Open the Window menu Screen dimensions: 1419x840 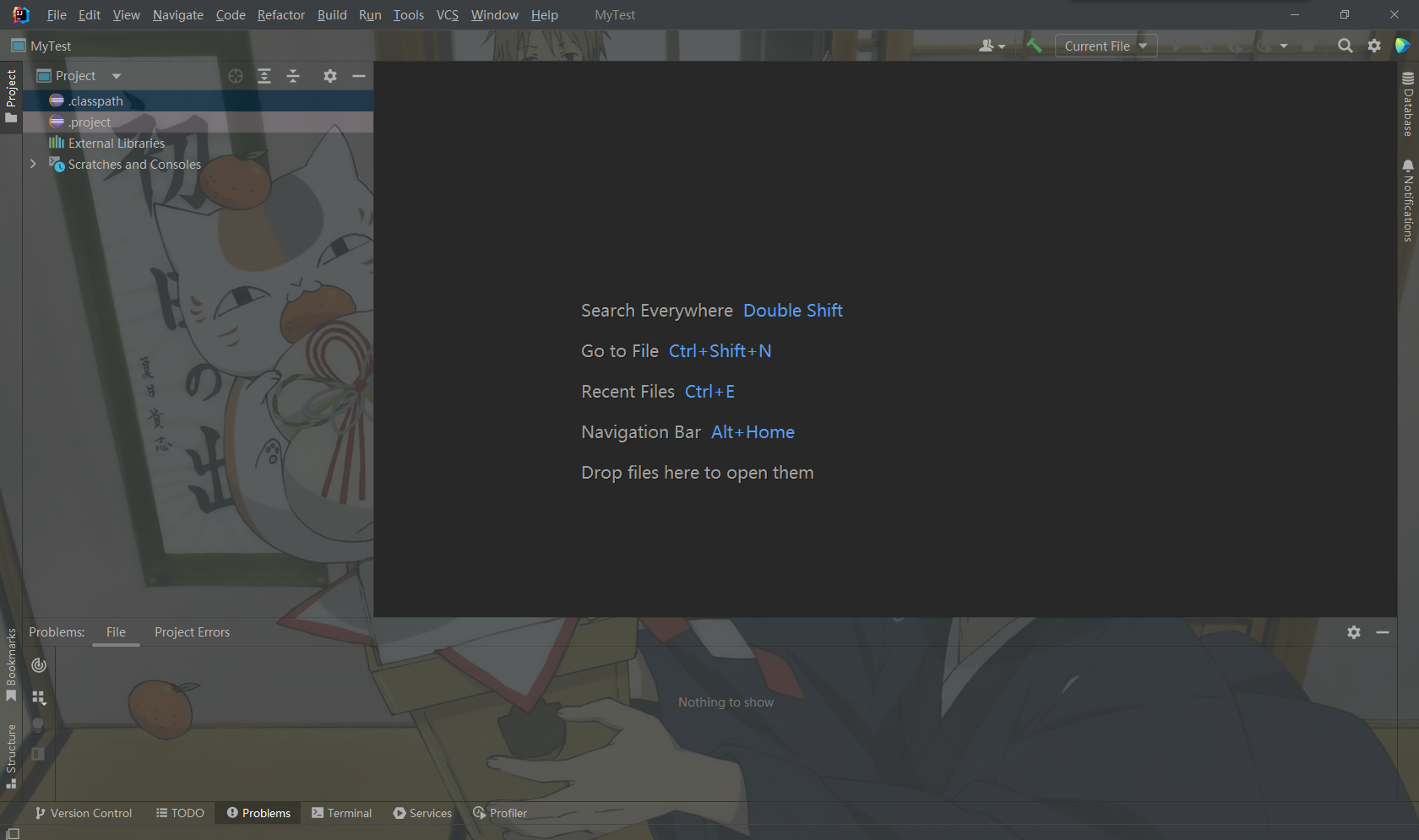tap(495, 15)
